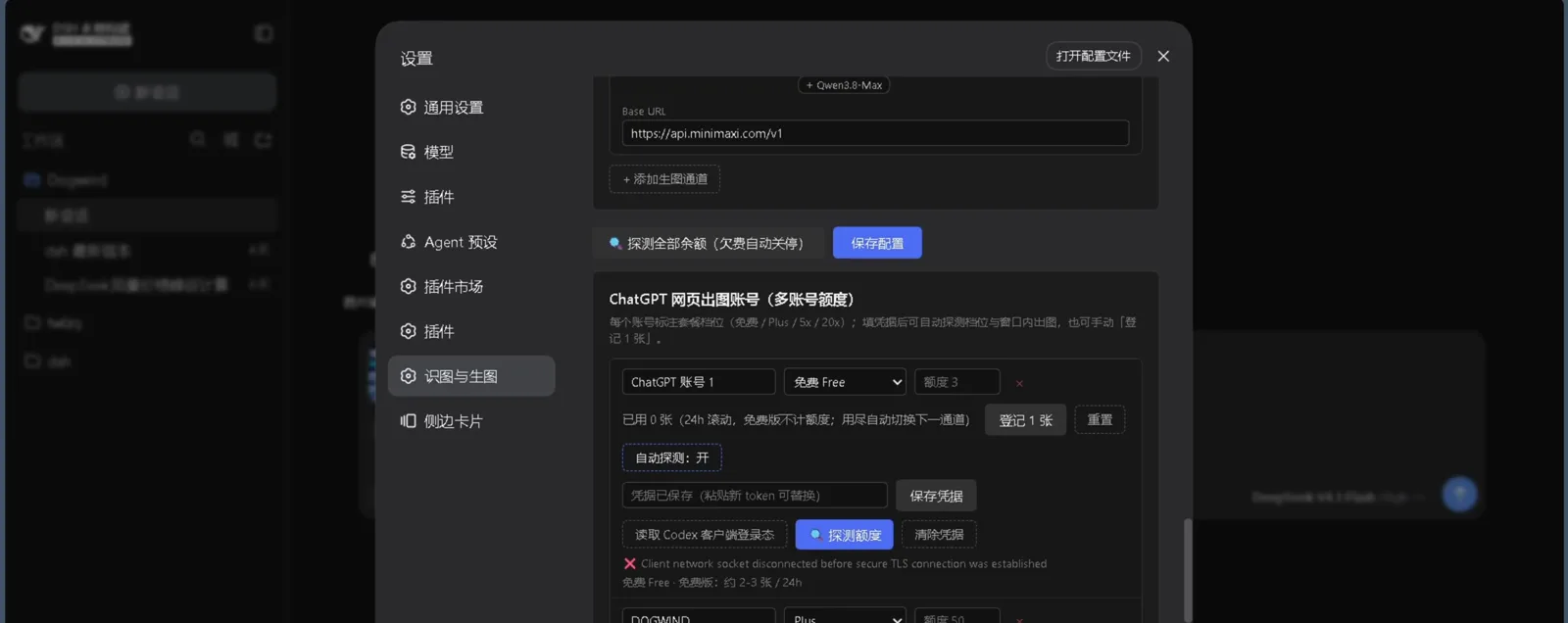1568x623 pixels.
Task: Click the 已用 0 张 usage text
Action: pyautogui.click(x=796, y=420)
